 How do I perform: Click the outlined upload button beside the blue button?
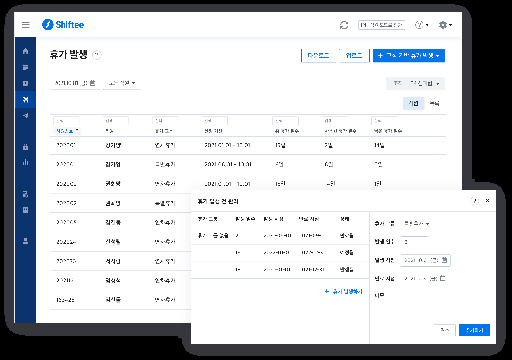tap(354, 55)
